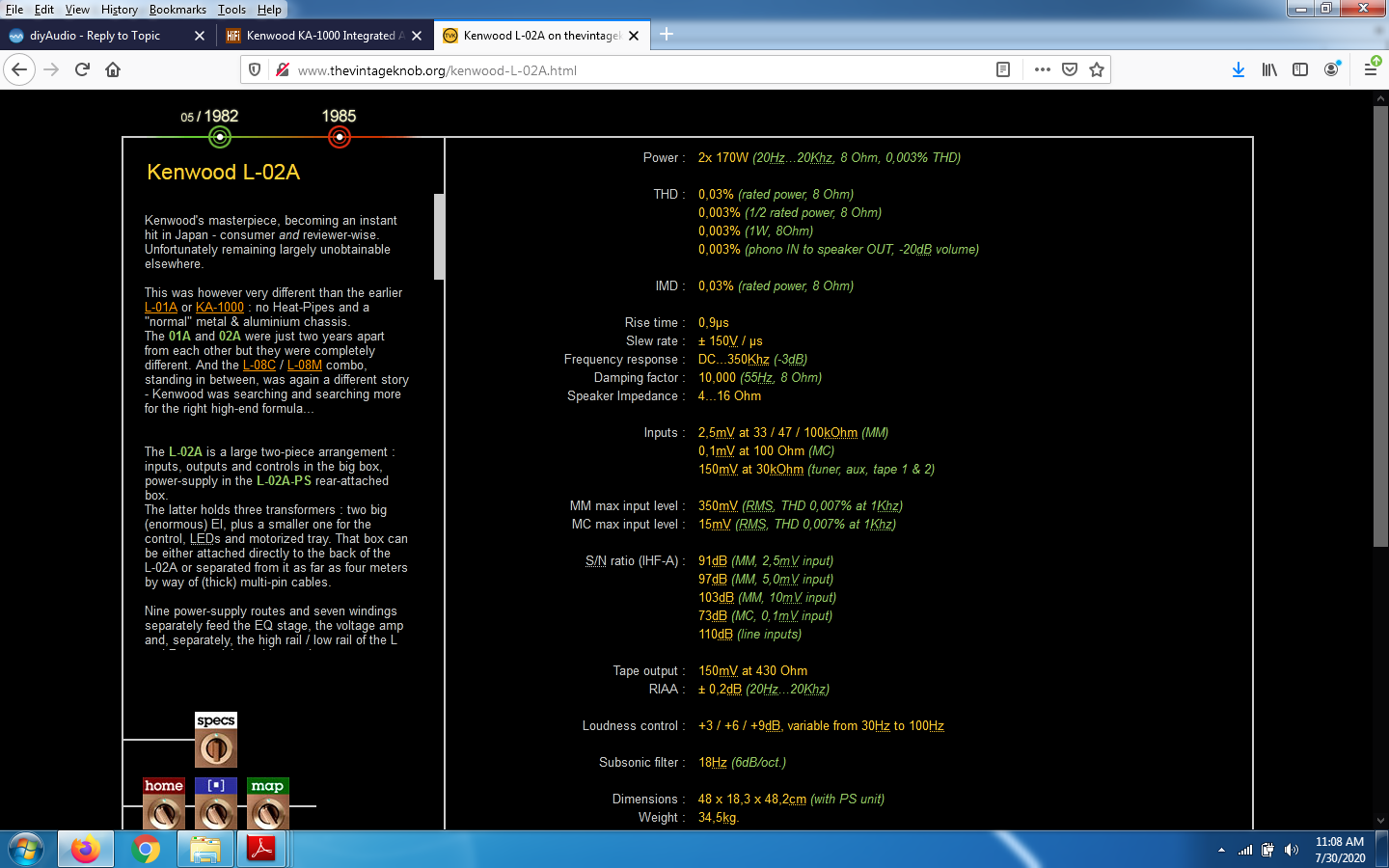
Task: Open the Edit menu
Action: point(44,10)
